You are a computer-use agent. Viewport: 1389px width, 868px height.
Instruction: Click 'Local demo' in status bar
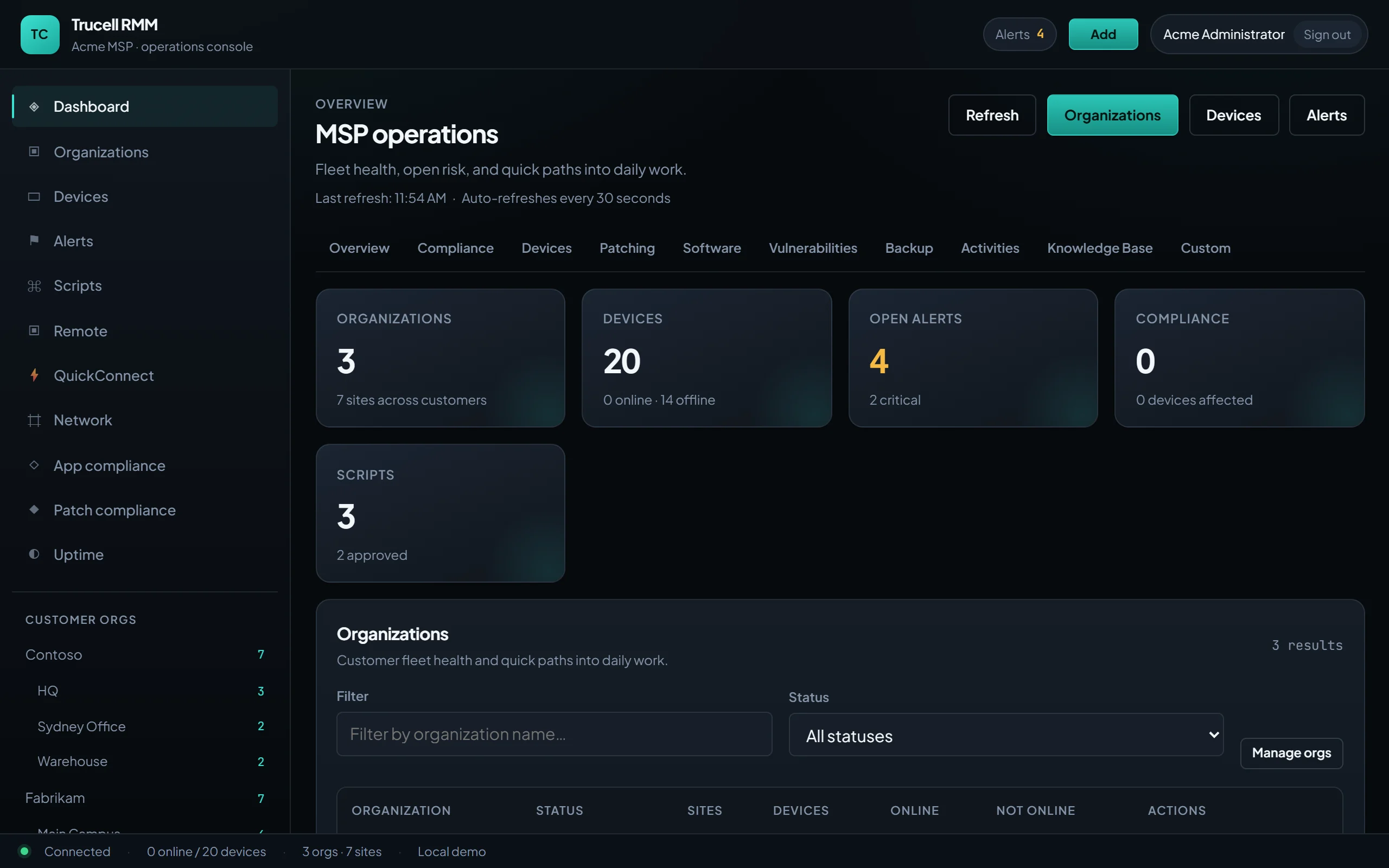coord(451,851)
